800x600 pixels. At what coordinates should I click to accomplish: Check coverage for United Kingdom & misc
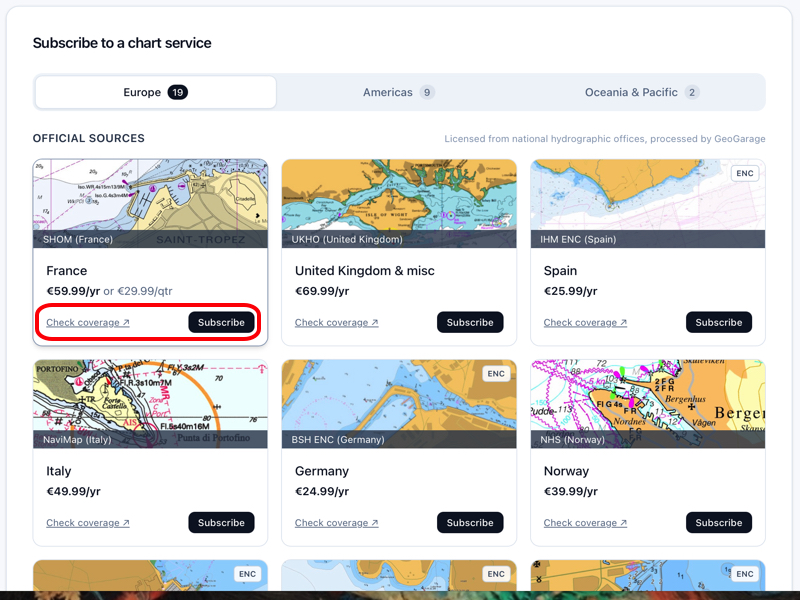[337, 322]
